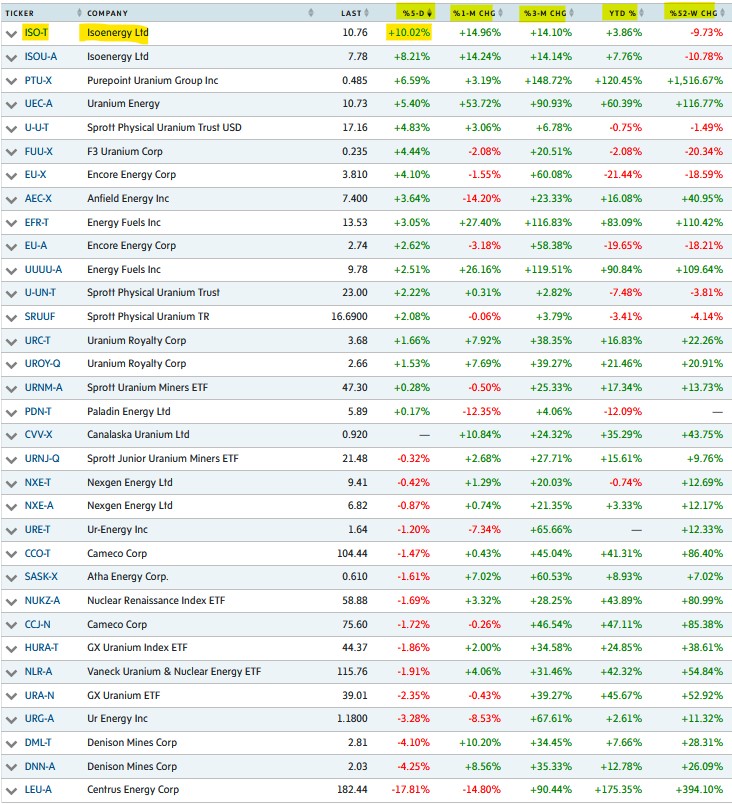
Task: Select the +1,516.67% 52-week value
Action: 695,81
